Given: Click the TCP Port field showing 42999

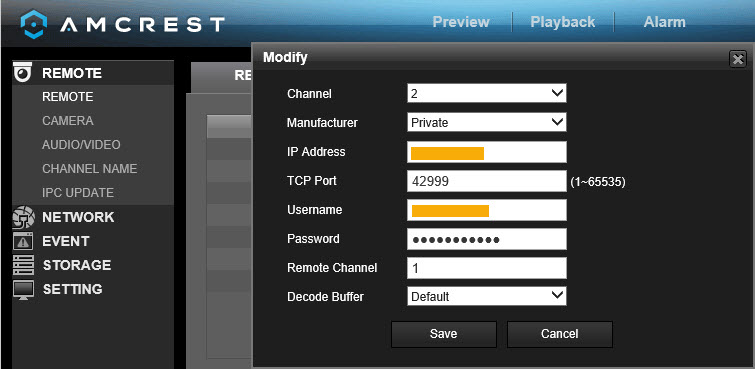Looking at the screenshot, I should pos(486,181).
